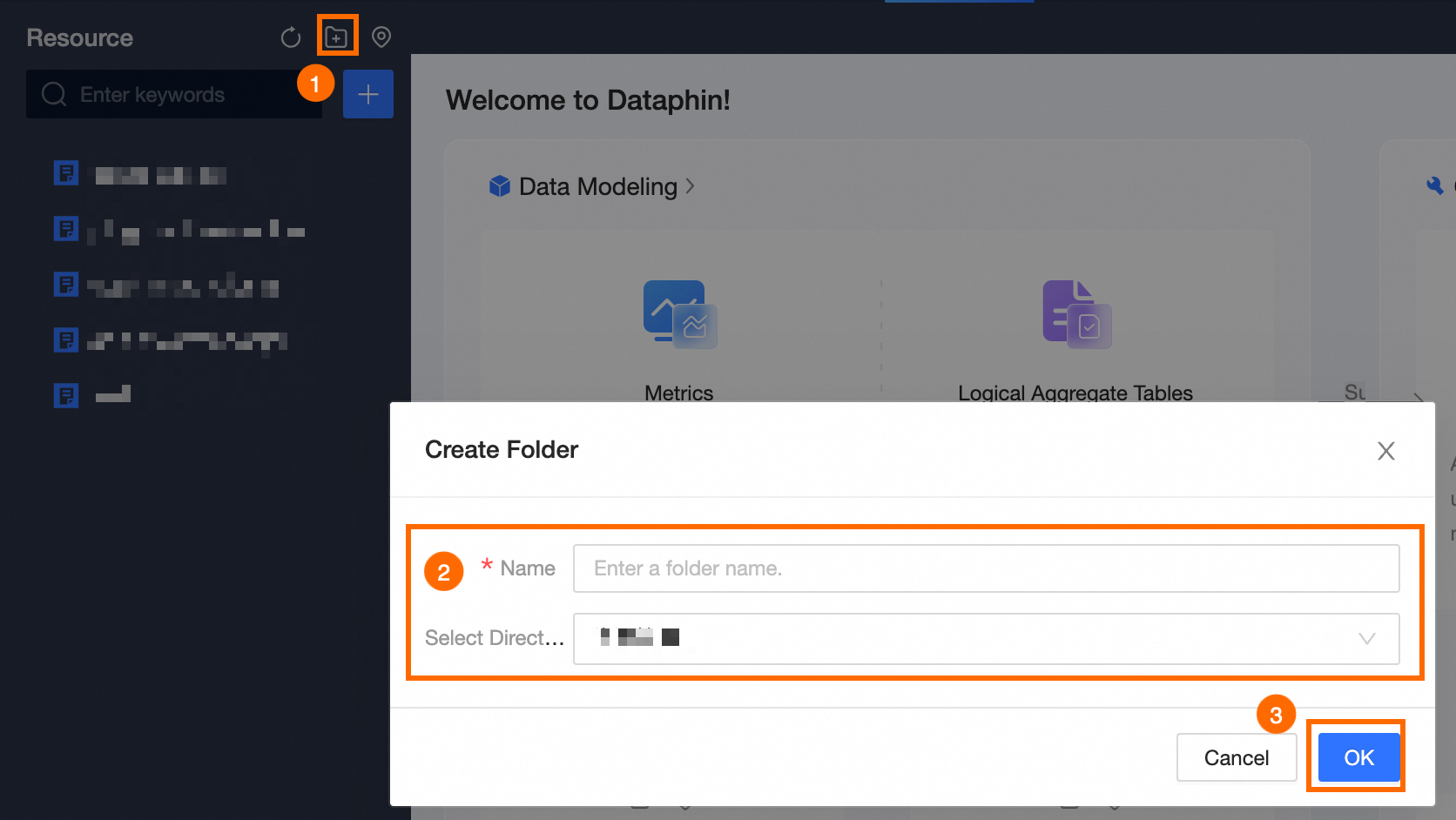Click the Select Directory dropdown arrow
Viewport: 1456px width, 820px height.
click(1367, 638)
